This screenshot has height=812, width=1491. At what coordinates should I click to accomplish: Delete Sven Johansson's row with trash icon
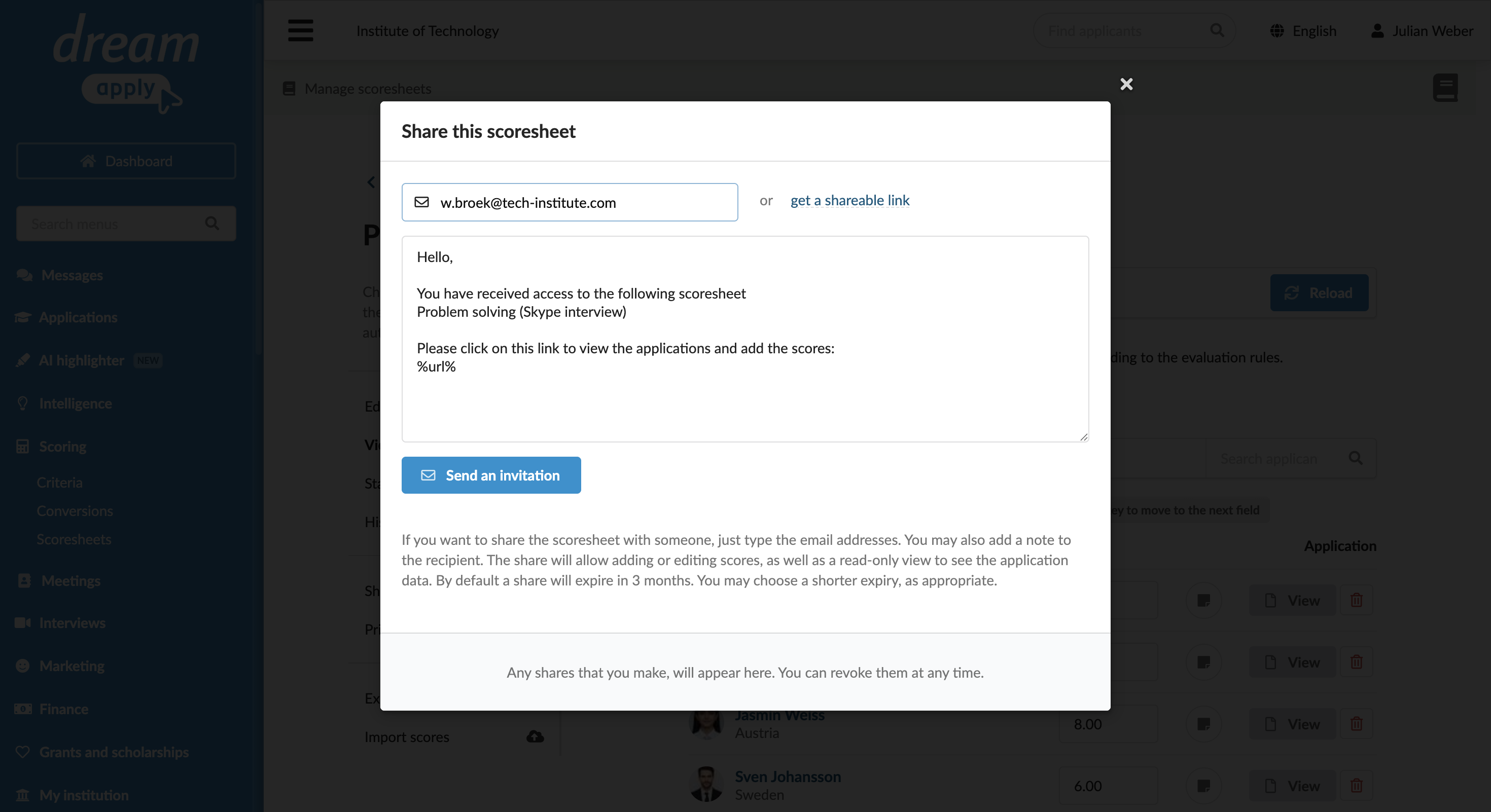coord(1356,786)
